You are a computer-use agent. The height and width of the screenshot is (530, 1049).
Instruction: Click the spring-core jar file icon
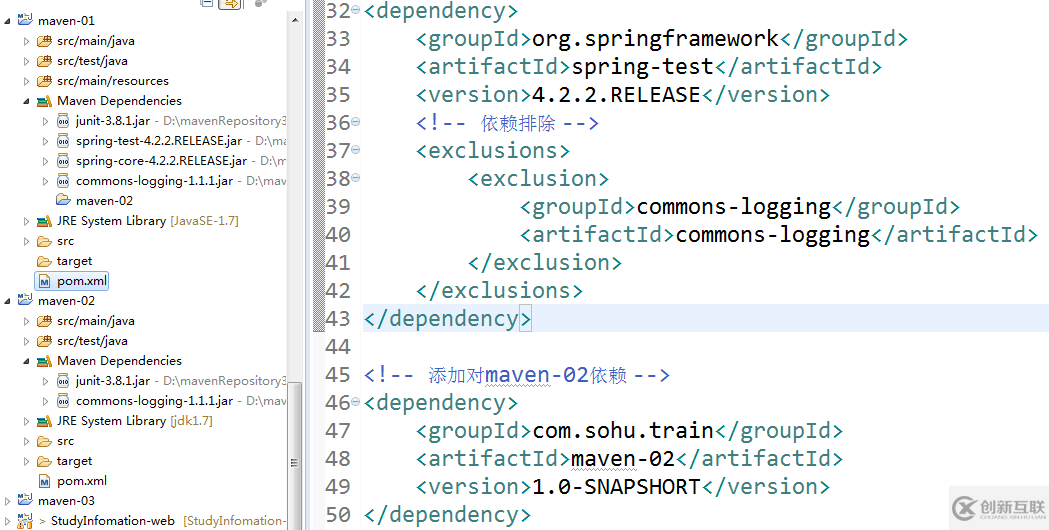click(x=63, y=161)
